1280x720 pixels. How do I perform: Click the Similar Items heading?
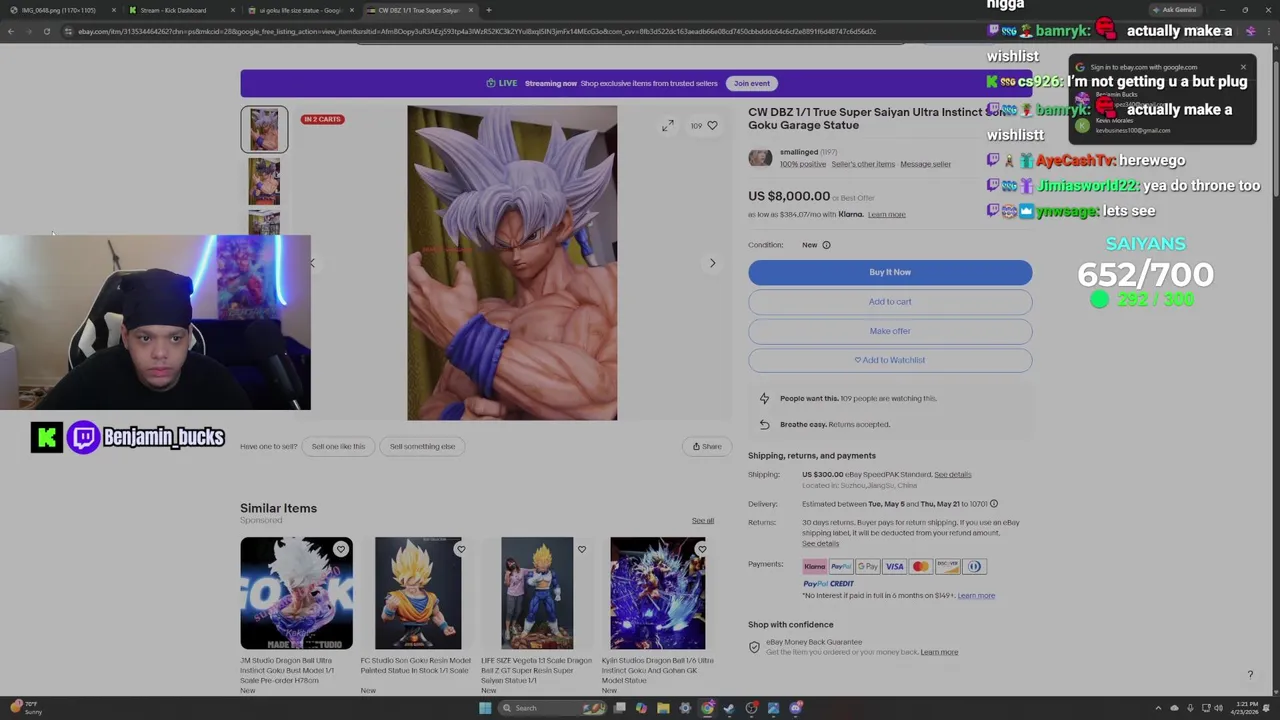point(278,508)
